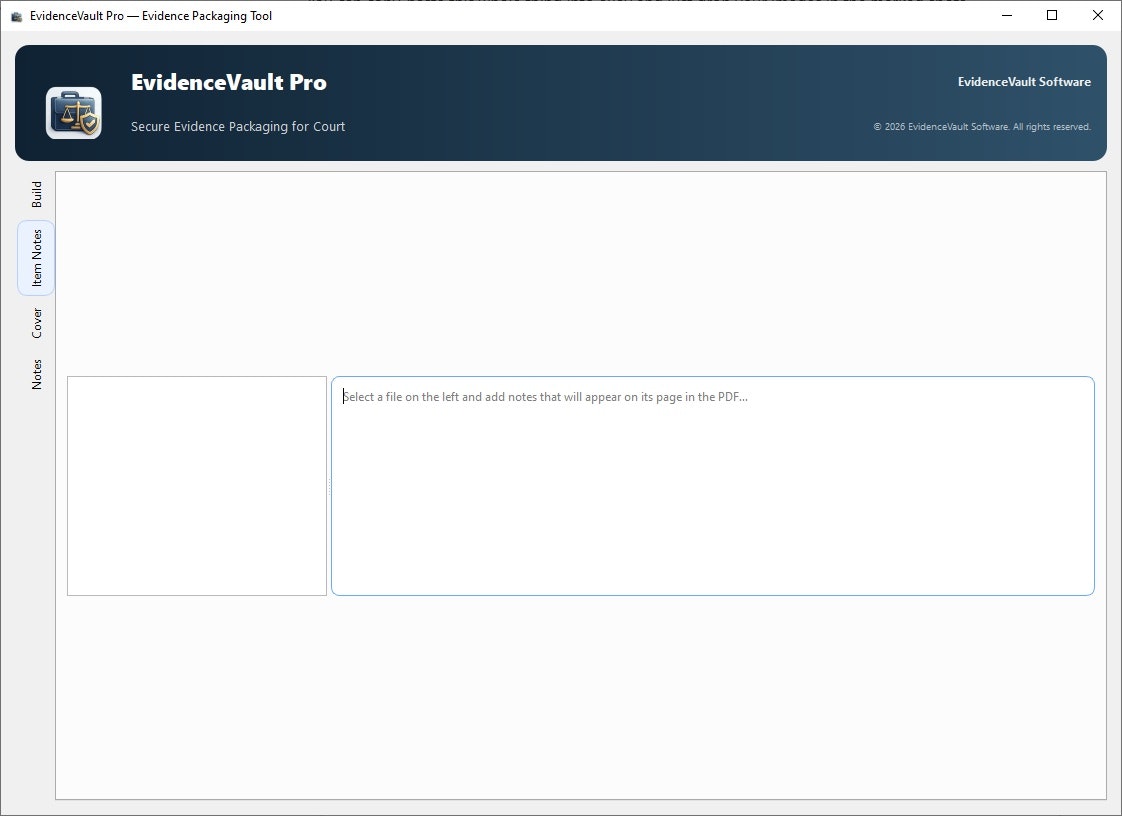The width and height of the screenshot is (1122, 816).
Task: Click the Secure Evidence Packaging subtitle
Action: point(237,126)
